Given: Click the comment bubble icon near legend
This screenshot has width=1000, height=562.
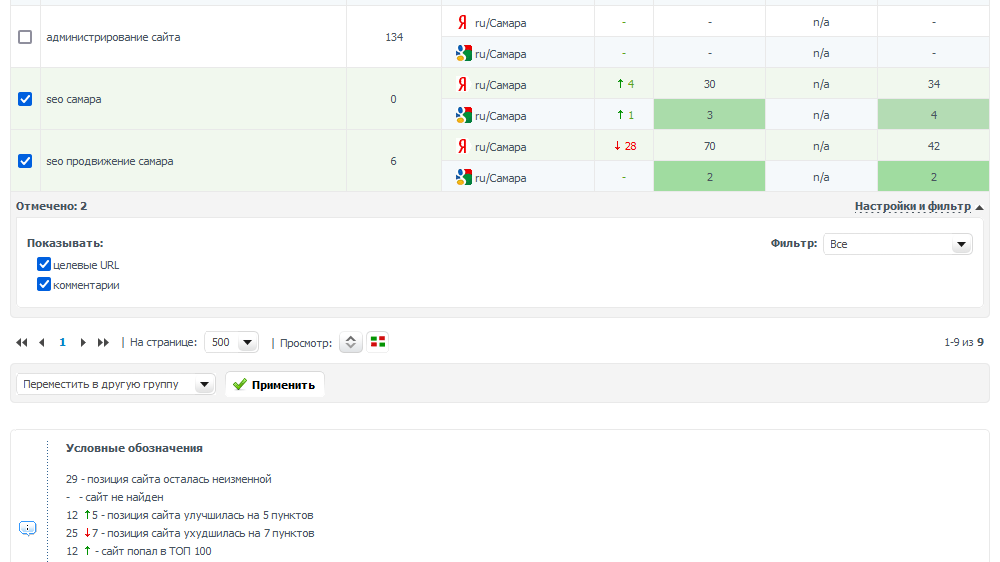Looking at the screenshot, I should pos(28,527).
